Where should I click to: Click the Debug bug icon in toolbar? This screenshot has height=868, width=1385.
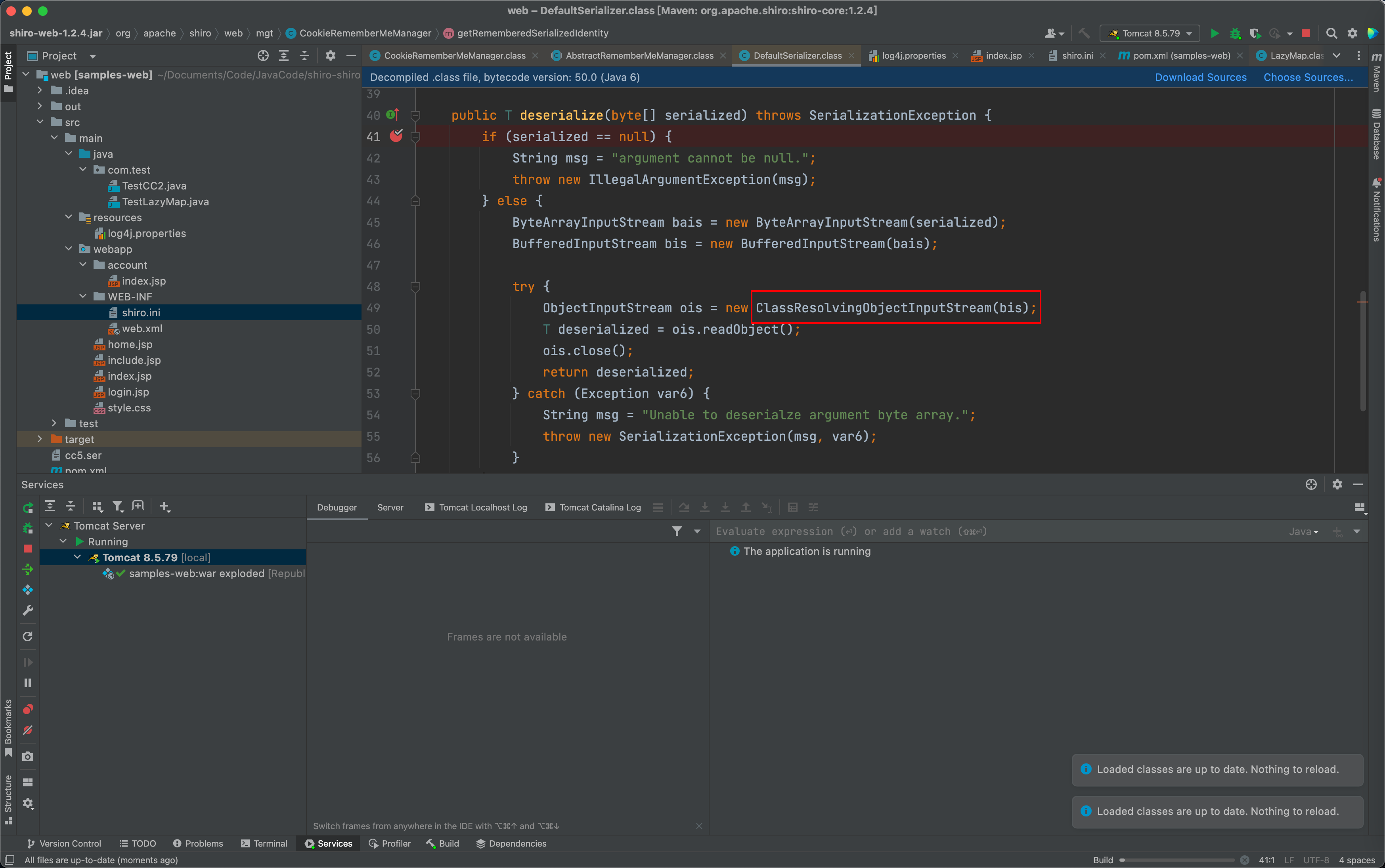point(1235,33)
